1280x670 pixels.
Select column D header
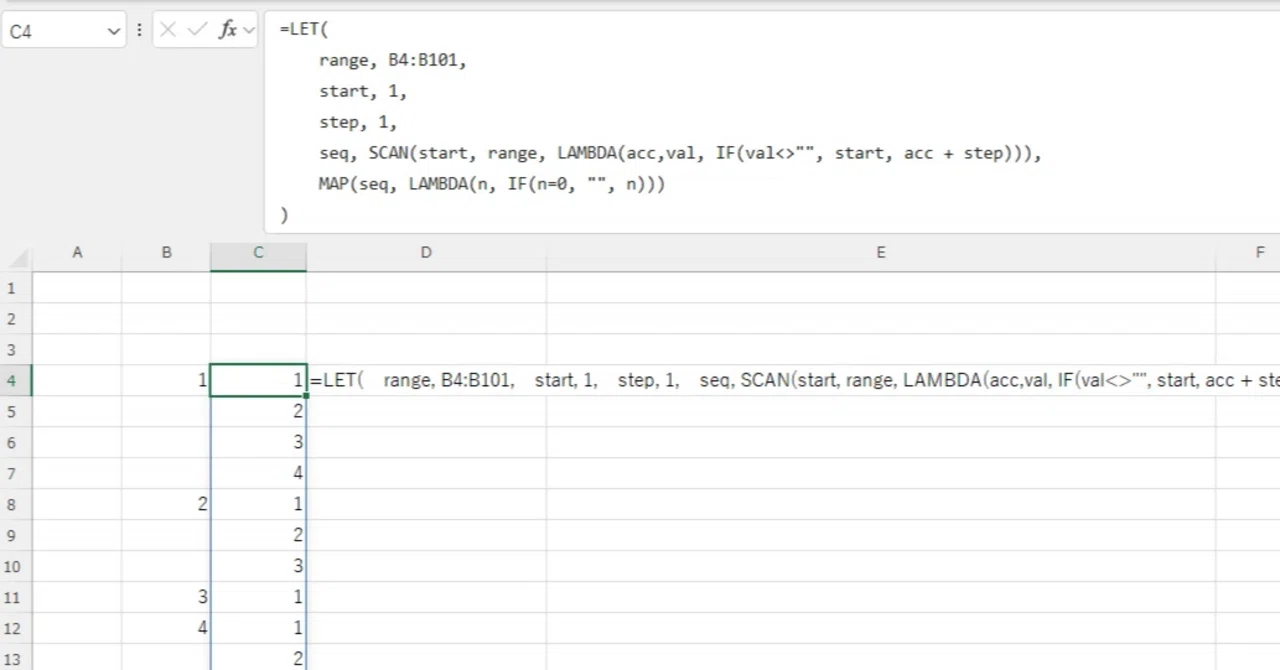tap(426, 253)
